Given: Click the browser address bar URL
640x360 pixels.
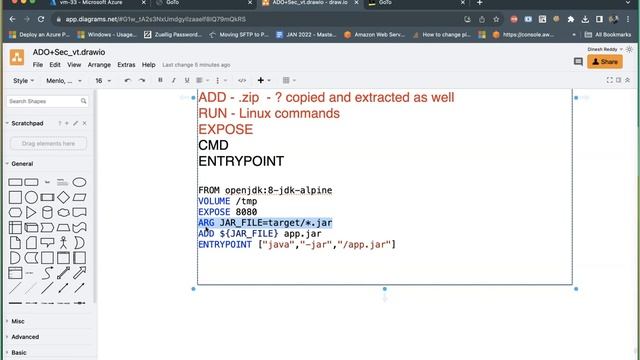Looking at the screenshot, I should pyautogui.click(x=156, y=19).
